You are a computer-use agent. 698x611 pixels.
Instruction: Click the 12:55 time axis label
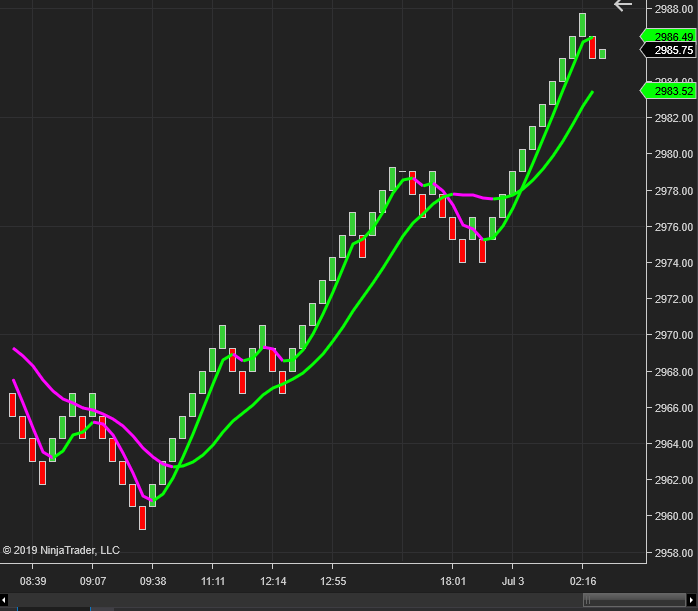(333, 581)
